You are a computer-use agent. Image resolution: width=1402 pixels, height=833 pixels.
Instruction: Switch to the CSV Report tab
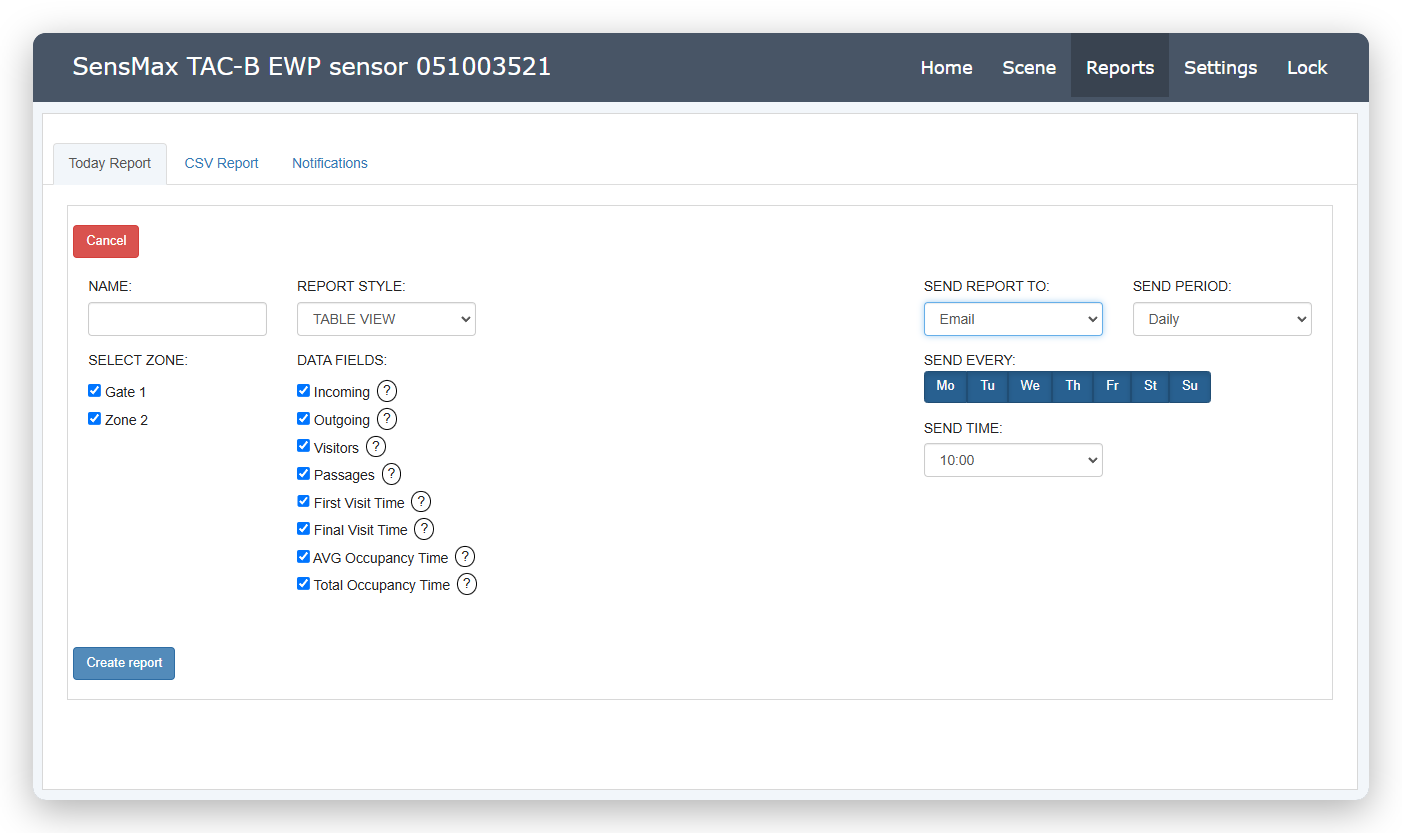coord(222,163)
